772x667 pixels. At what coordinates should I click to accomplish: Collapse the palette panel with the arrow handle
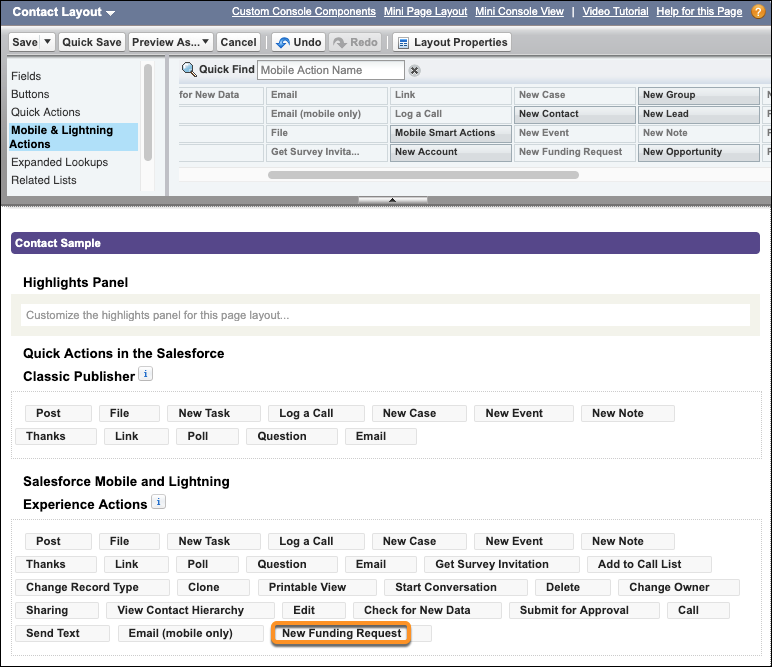point(392,200)
